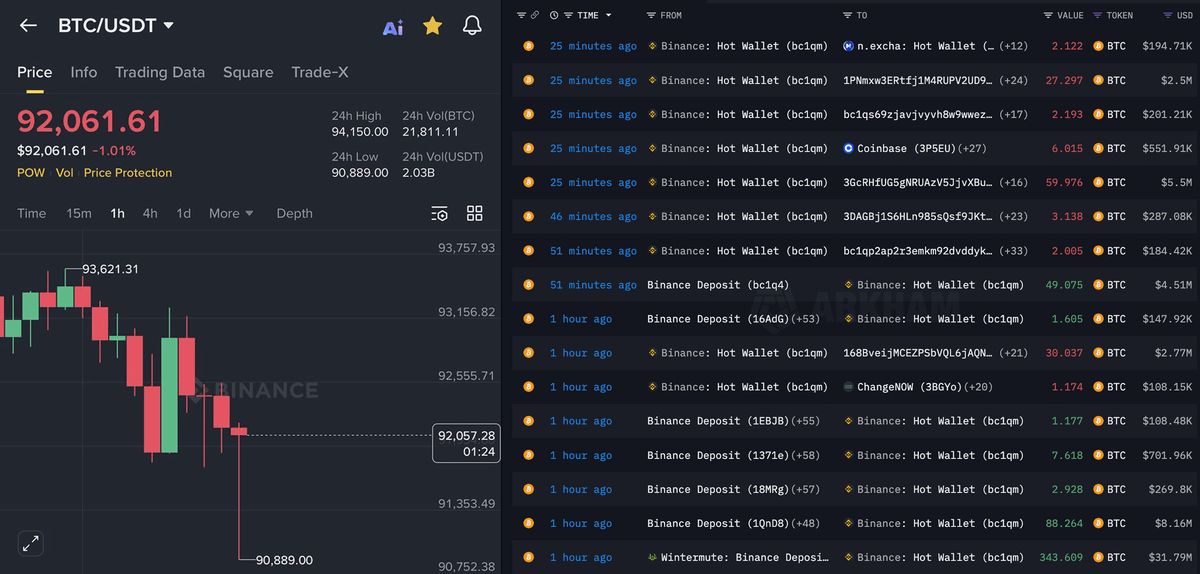Switch to the Price tab

click(x=34, y=72)
